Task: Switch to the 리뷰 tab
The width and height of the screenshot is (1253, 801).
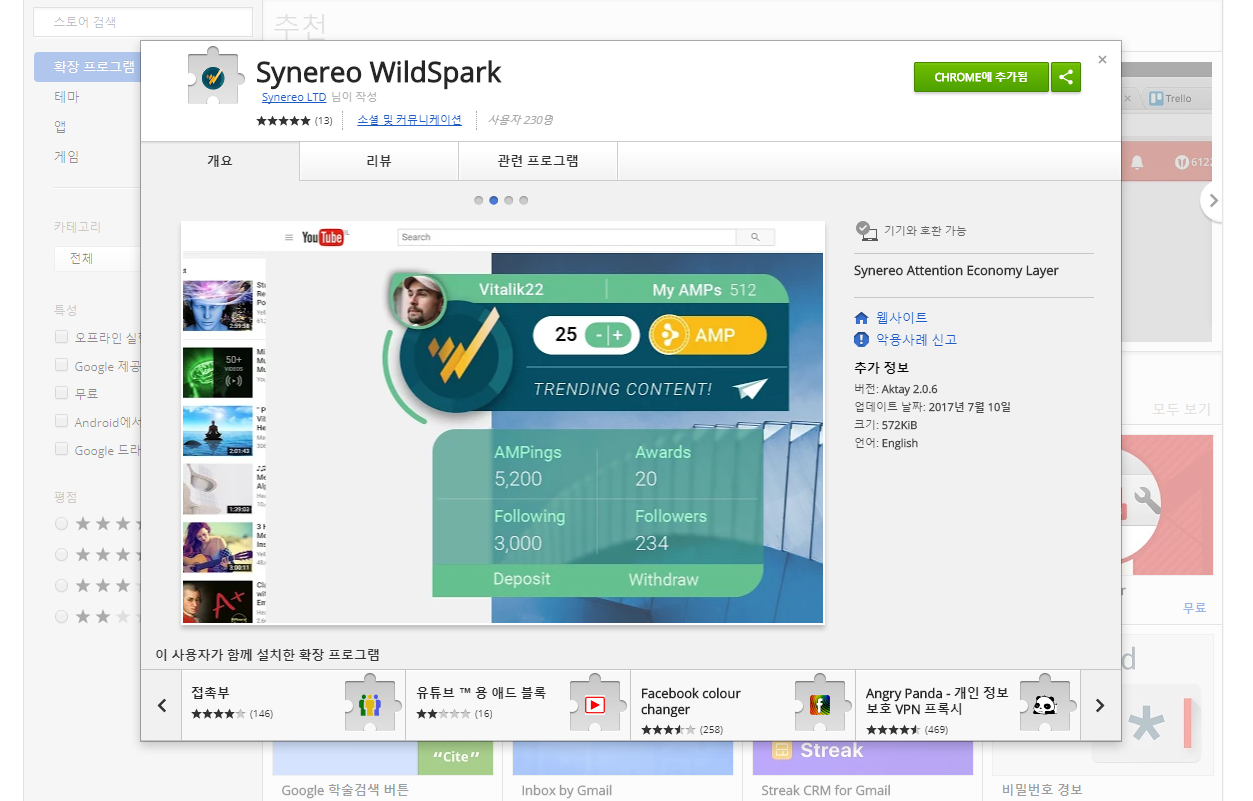Action: pyautogui.click(x=379, y=161)
